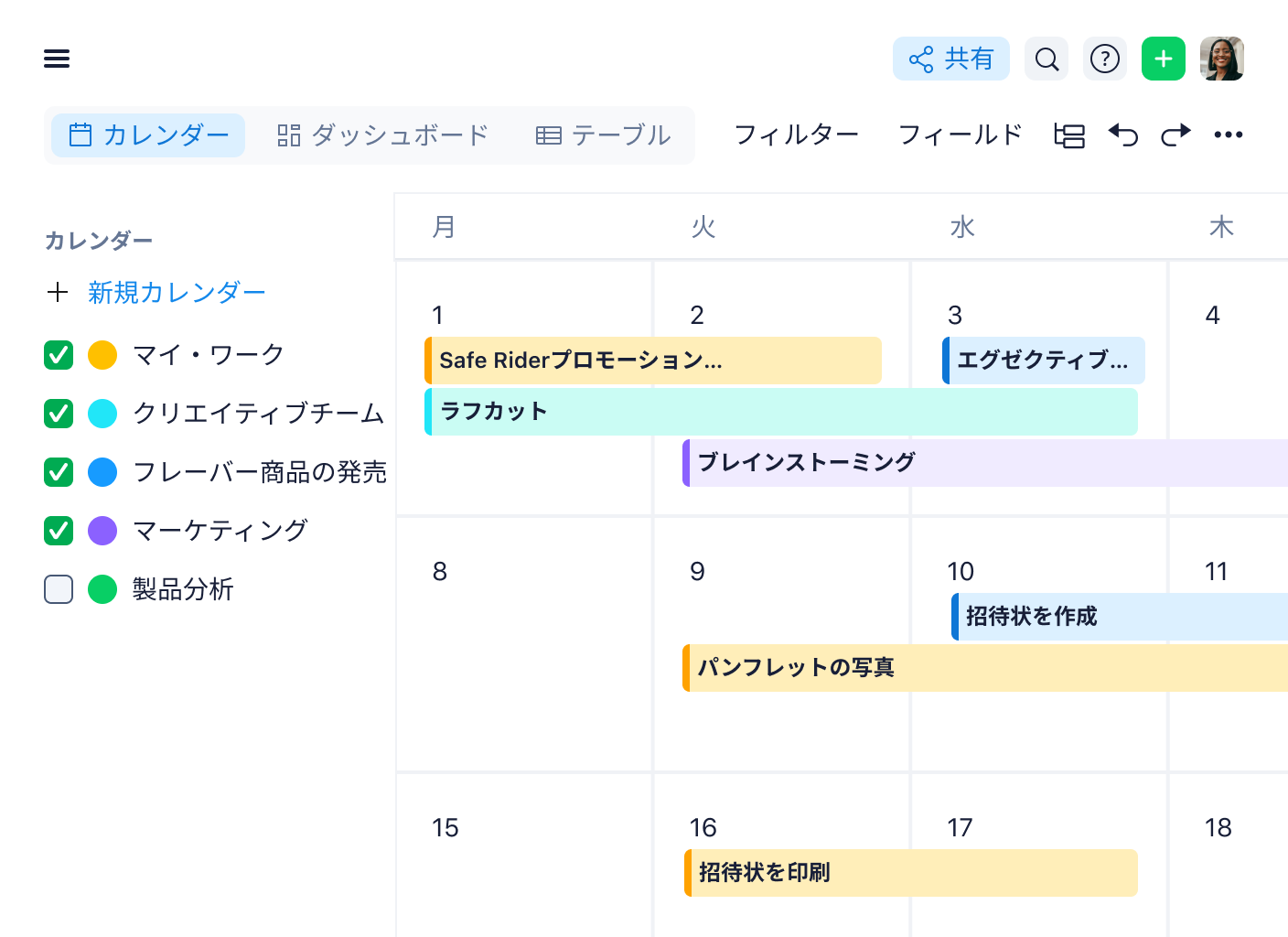1288x937 pixels.
Task: Click the クリエイティブチーム calendar label
Action: pos(258,414)
